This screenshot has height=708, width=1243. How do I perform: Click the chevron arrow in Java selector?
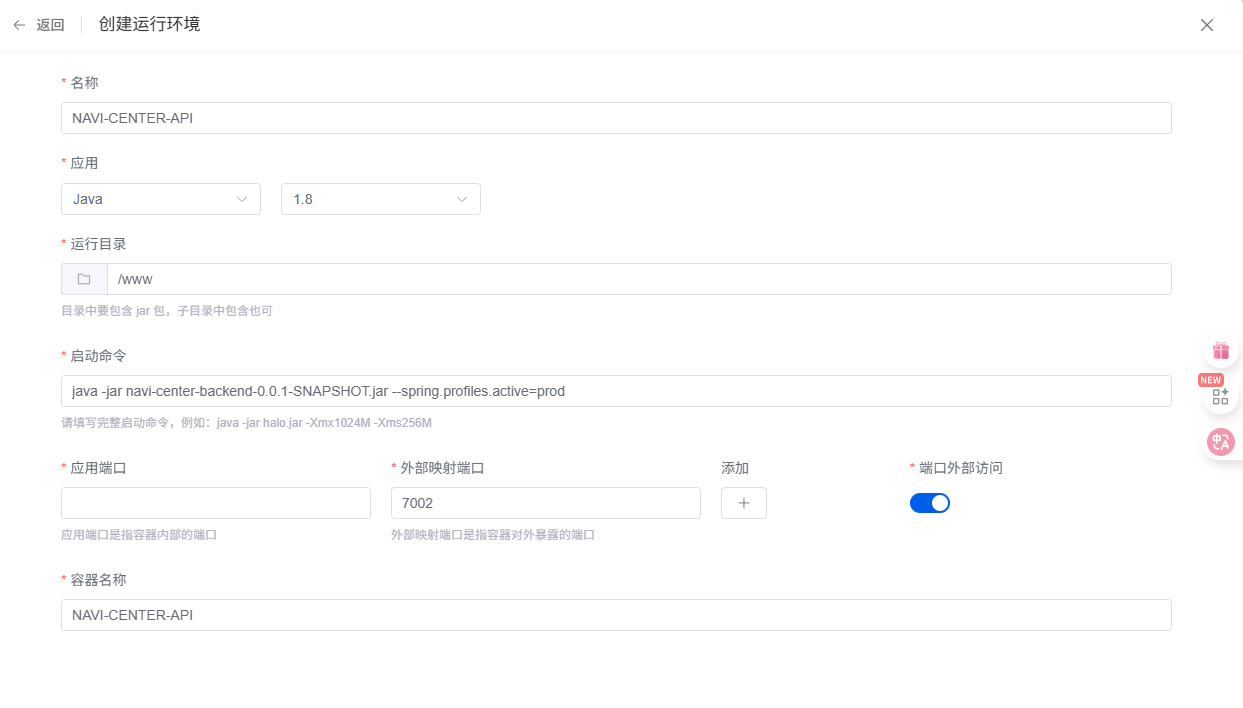coord(242,199)
